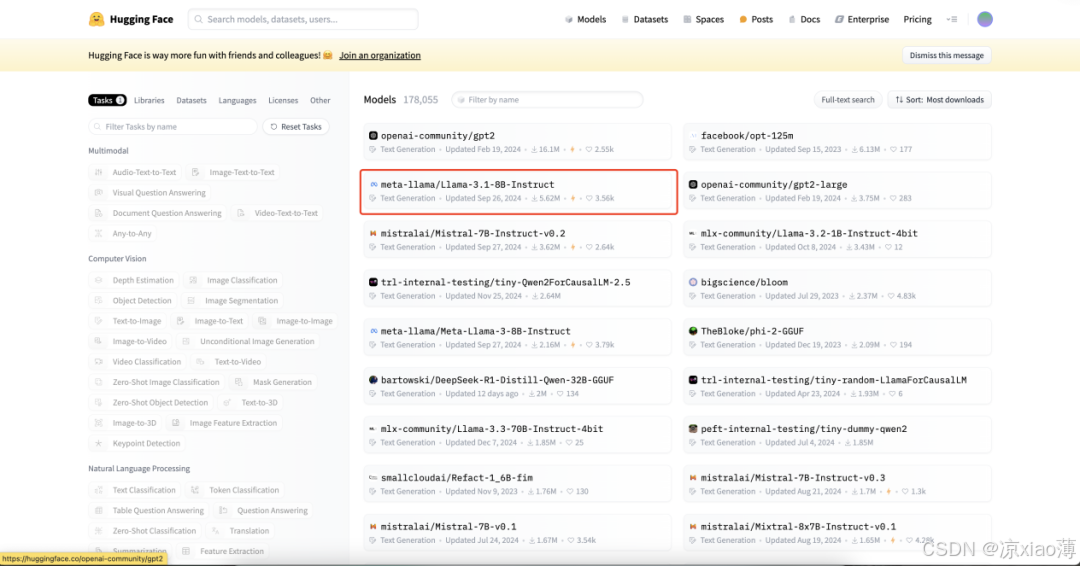Viewport: 1080px width, 566px height.
Task: Switch to the Libraries filter tab
Action: coord(149,101)
